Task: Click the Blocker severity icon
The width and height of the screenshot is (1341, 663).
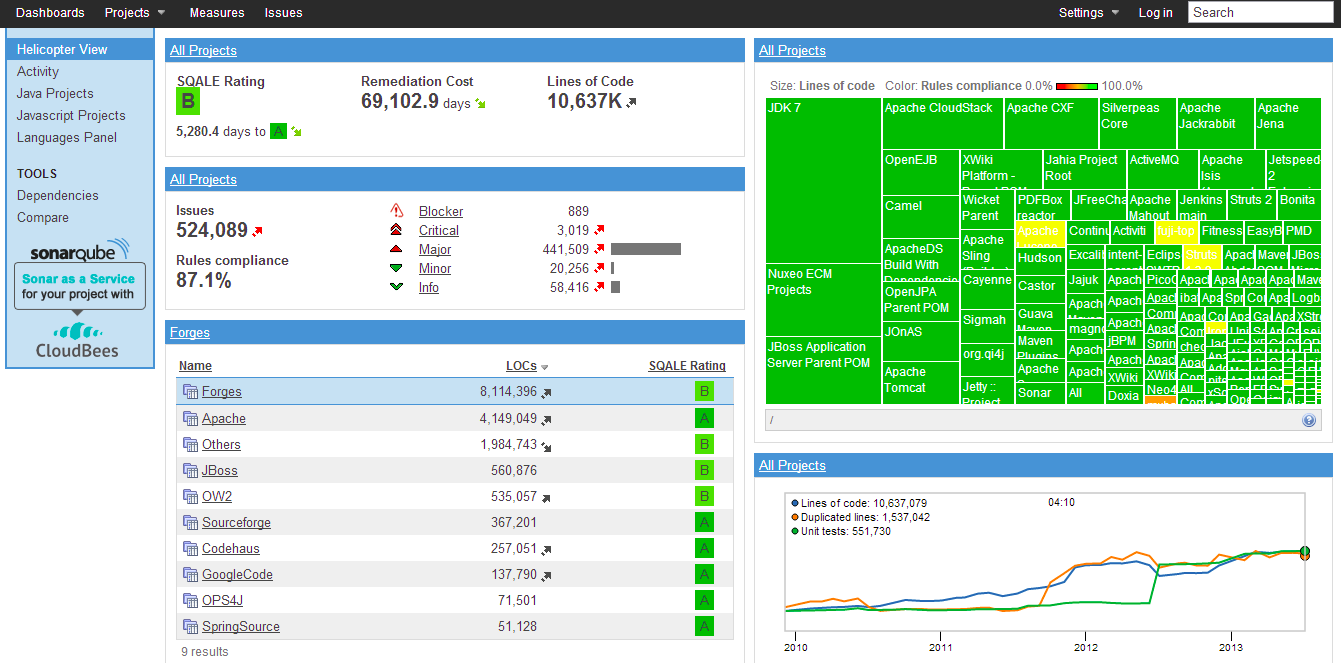Action: click(397, 211)
